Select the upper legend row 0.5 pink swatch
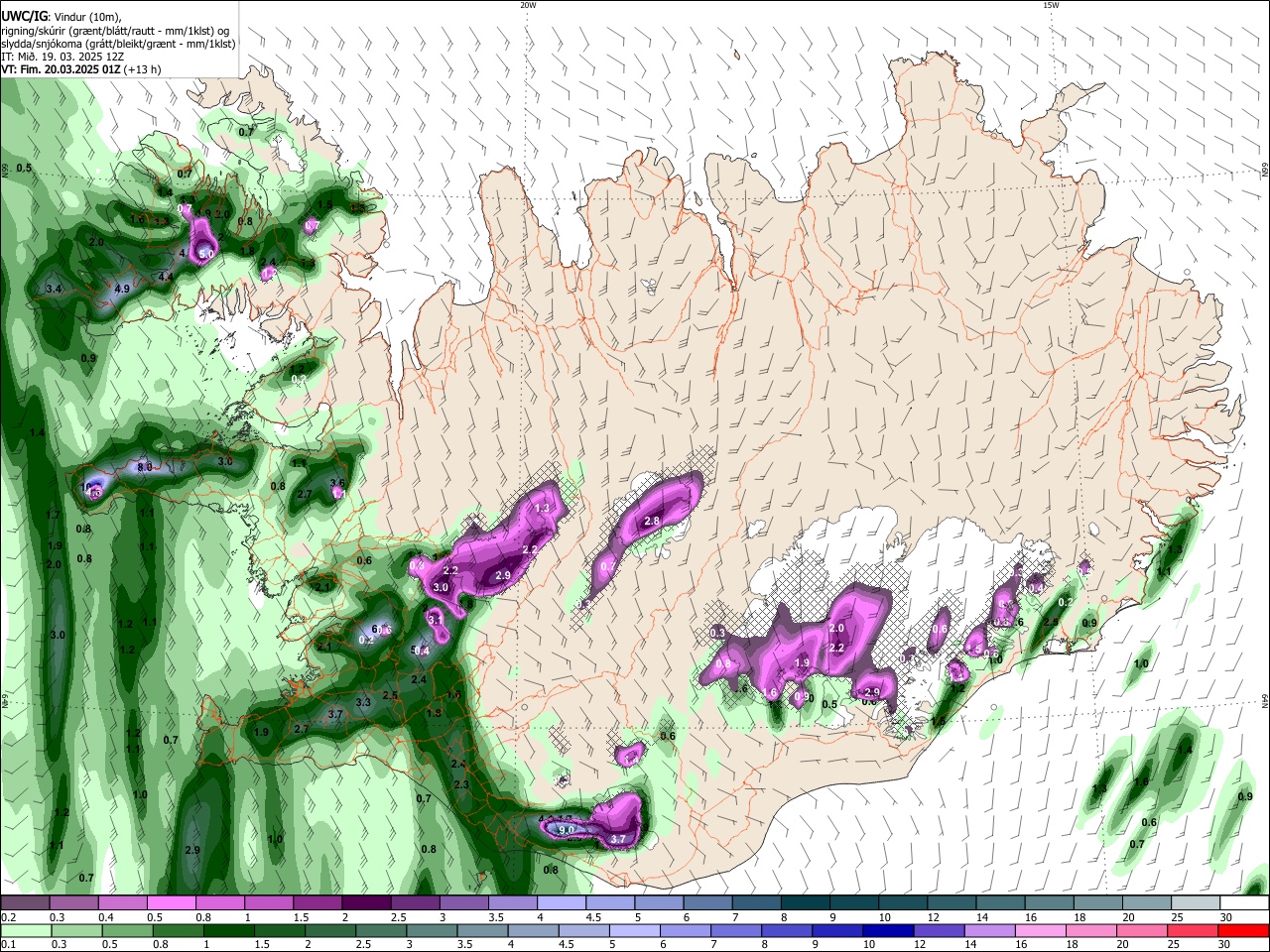Screen dimensions: 1270x952 (x=171, y=902)
